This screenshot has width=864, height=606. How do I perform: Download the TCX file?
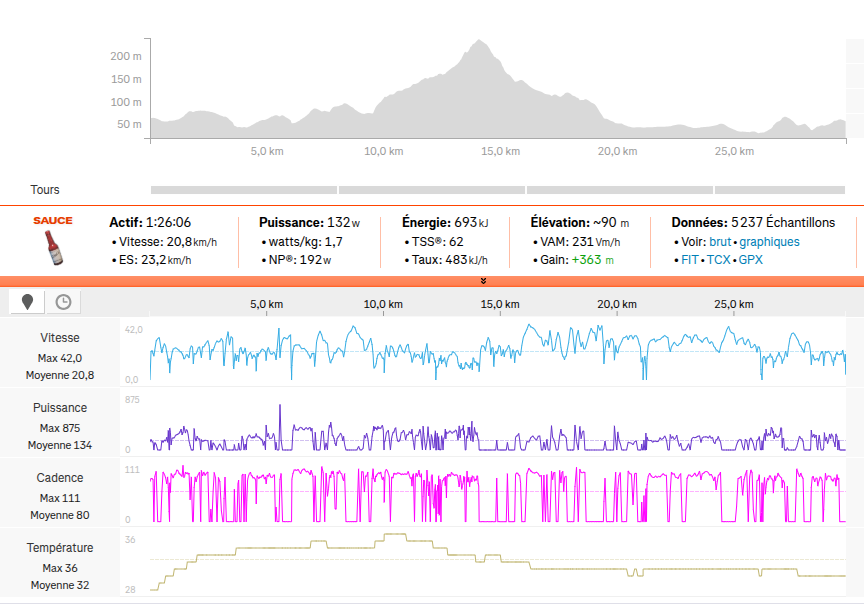(x=719, y=259)
